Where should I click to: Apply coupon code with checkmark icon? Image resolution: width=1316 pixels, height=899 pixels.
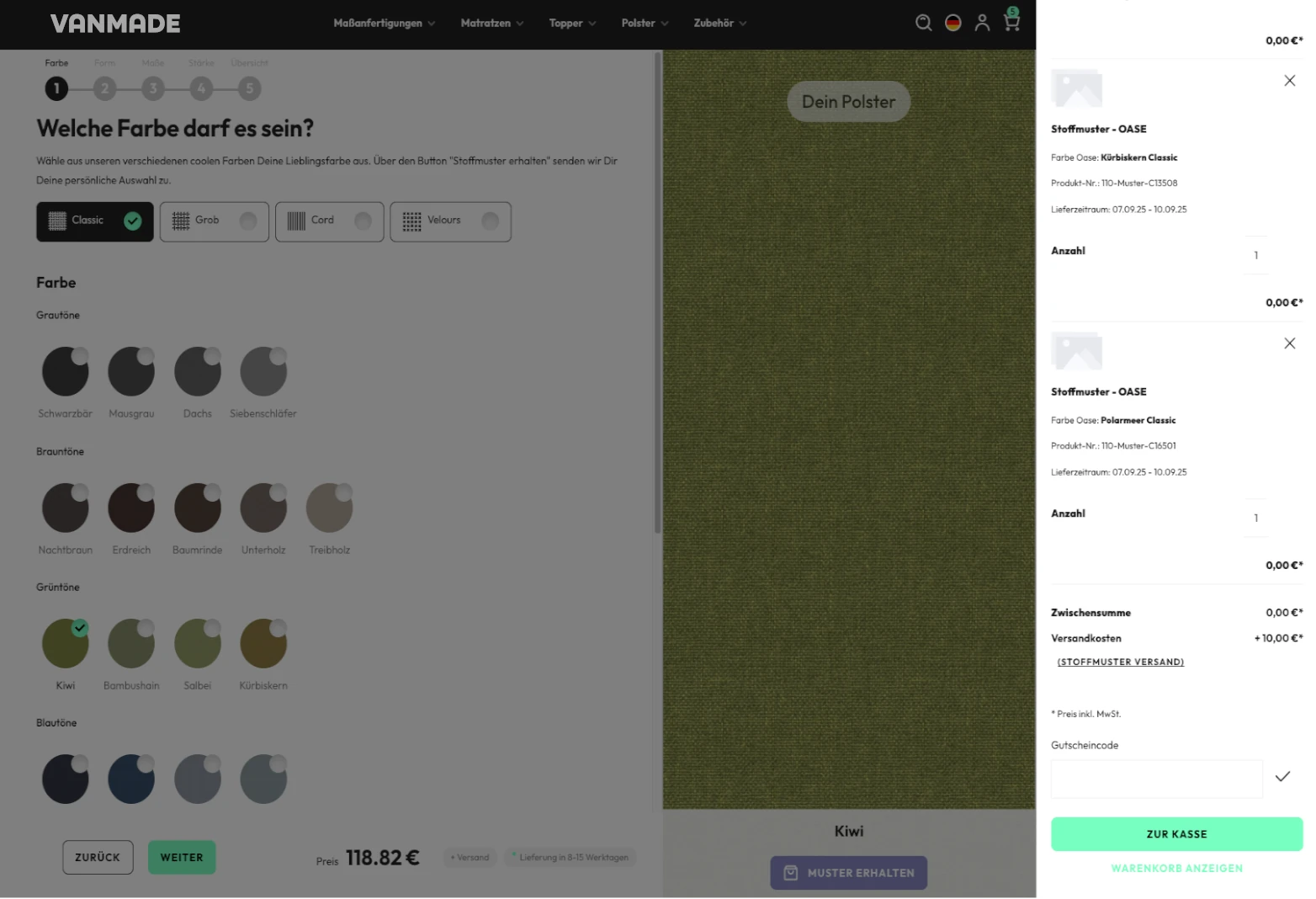(x=1282, y=777)
